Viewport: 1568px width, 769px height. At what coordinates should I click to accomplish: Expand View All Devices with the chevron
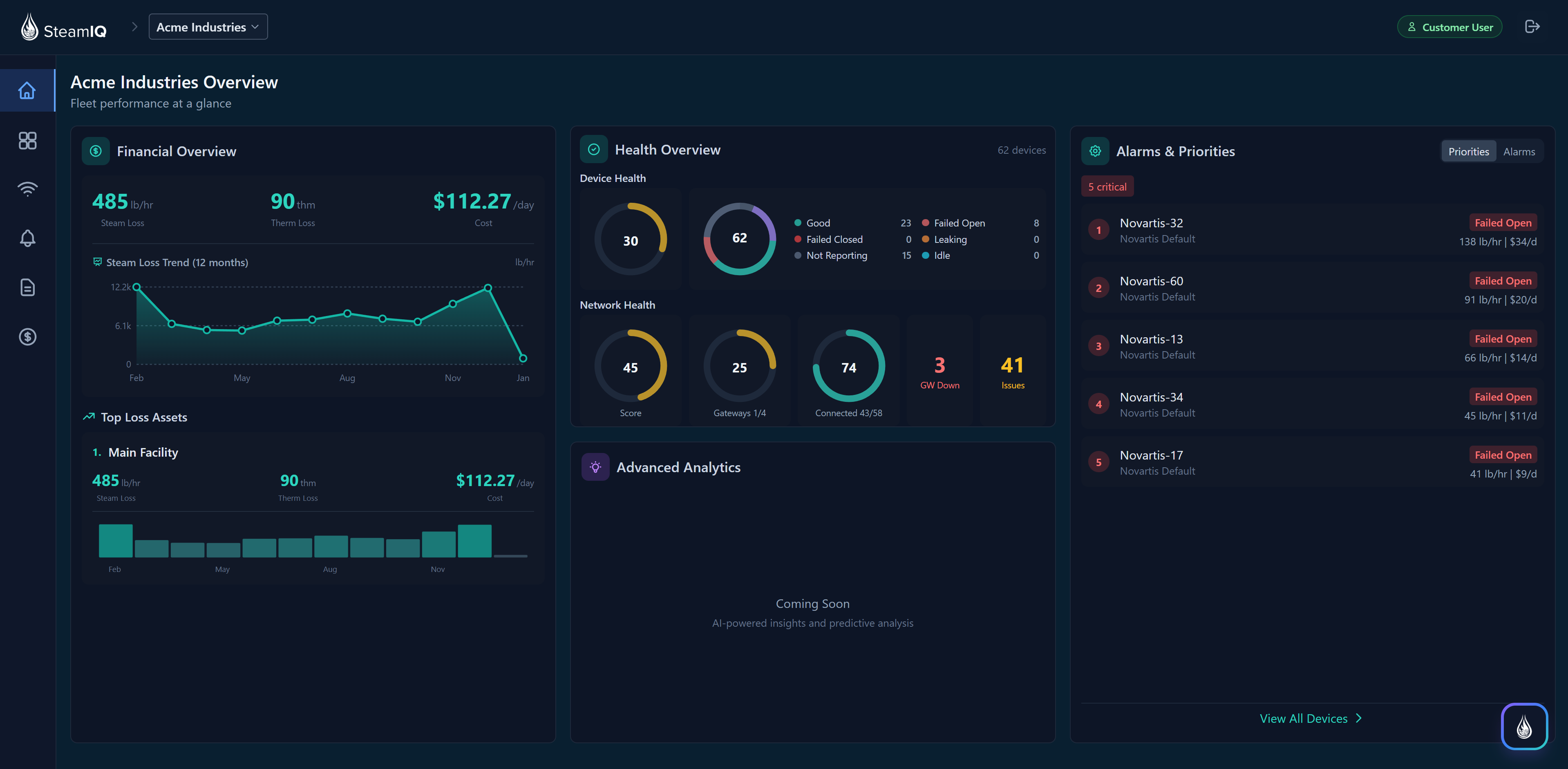(x=1359, y=718)
